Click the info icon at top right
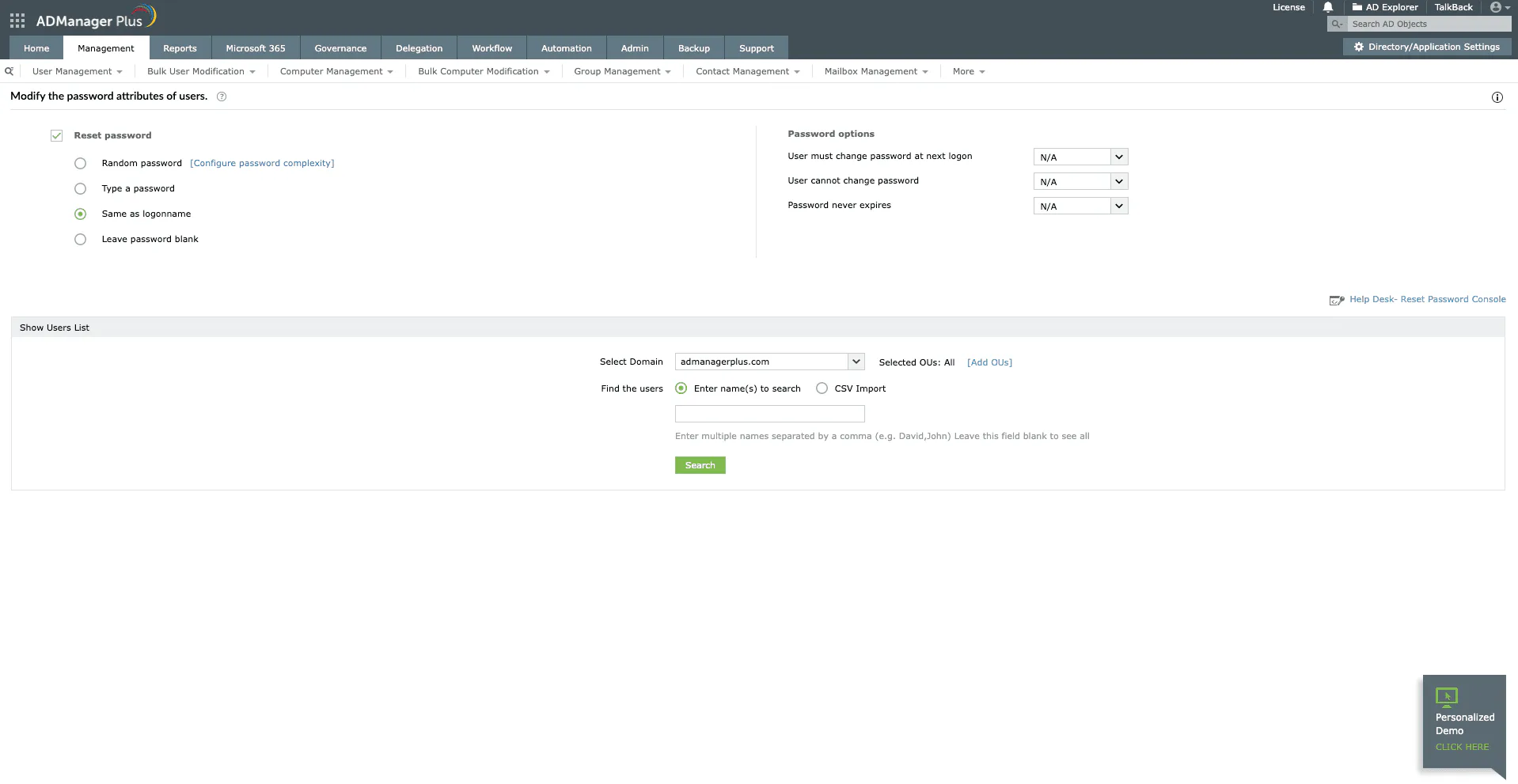Screen dimensions: 1518x784 (x=1497, y=97)
